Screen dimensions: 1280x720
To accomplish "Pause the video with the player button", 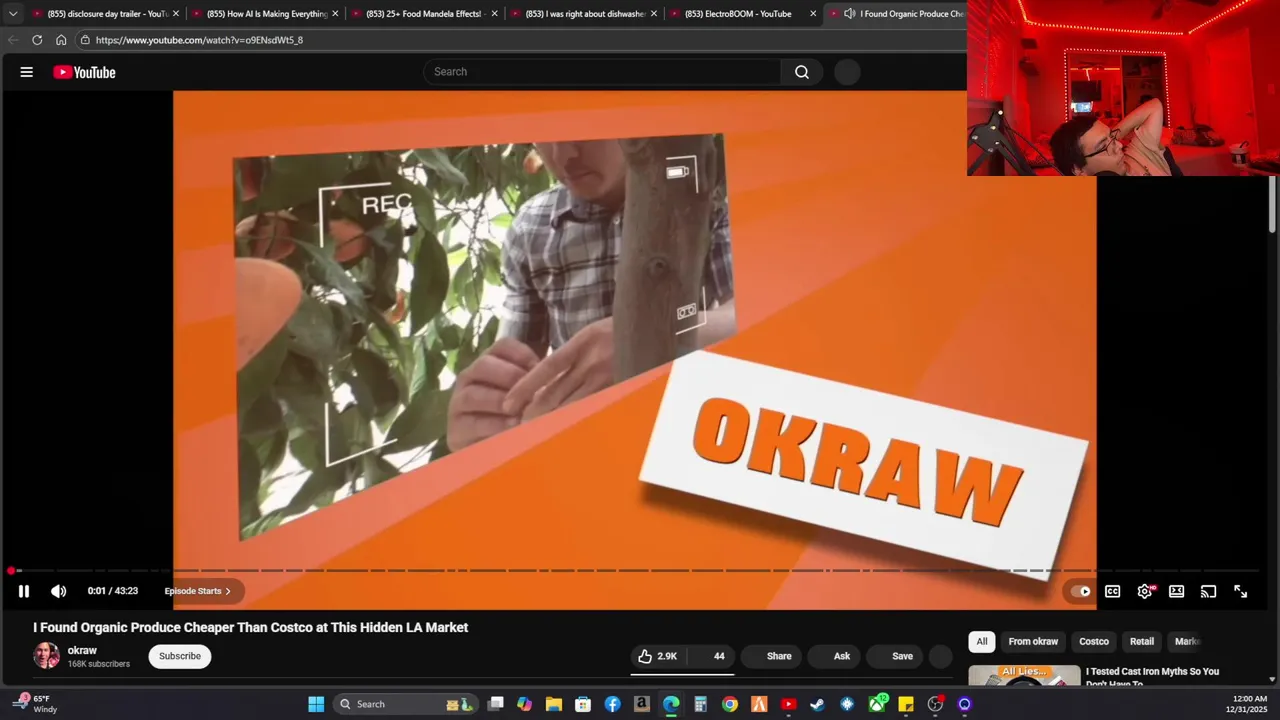I will [24, 591].
